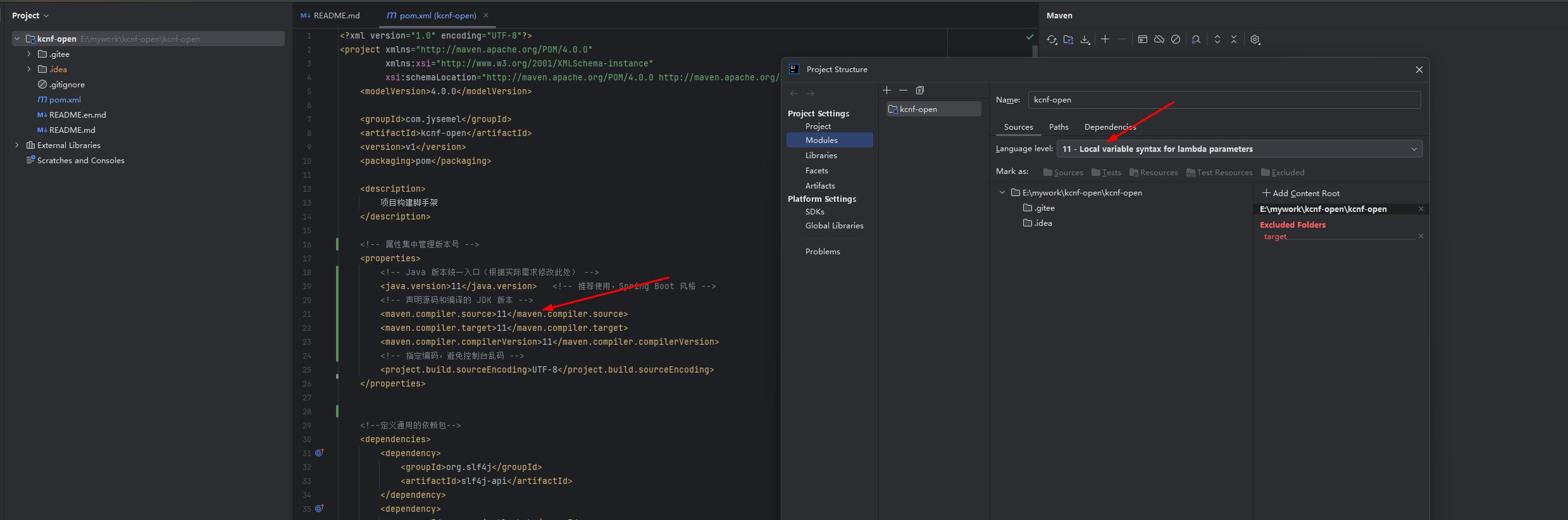Viewport: 1568px width, 520px height.
Task: Toggle Maven Offline Mode
Action: point(1159,39)
